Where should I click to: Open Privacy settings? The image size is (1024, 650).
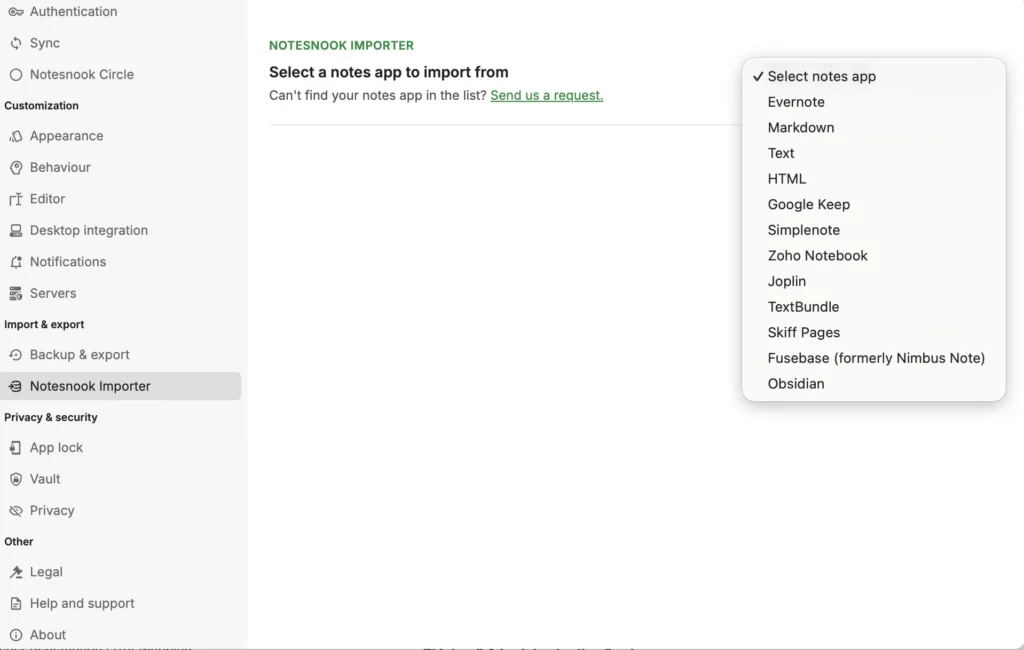coord(121,511)
